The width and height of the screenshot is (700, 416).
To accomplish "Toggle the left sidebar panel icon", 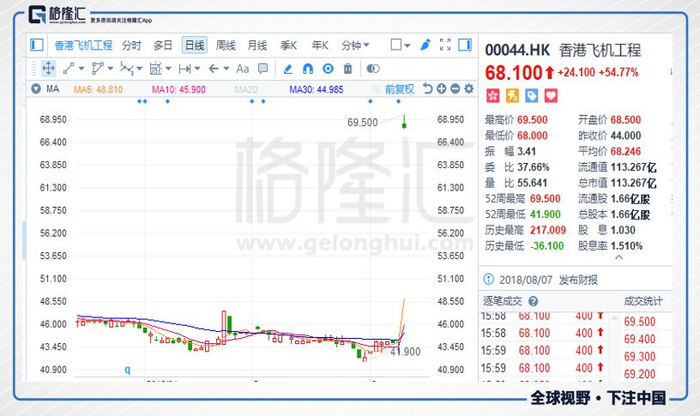I will [37, 45].
